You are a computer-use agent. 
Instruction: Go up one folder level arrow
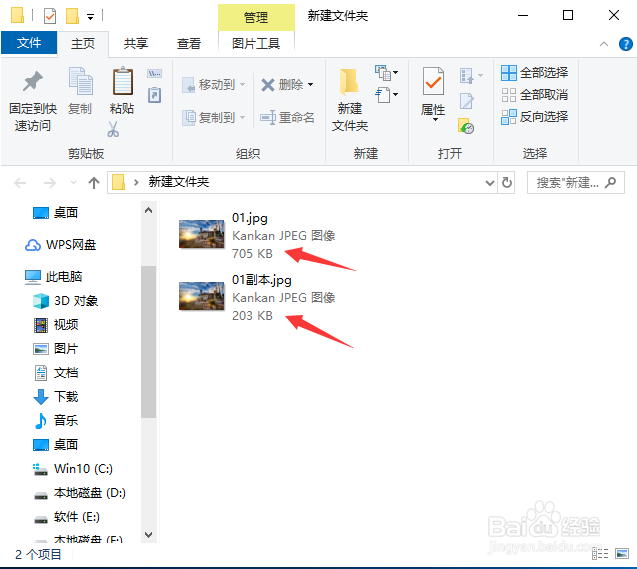tap(94, 183)
